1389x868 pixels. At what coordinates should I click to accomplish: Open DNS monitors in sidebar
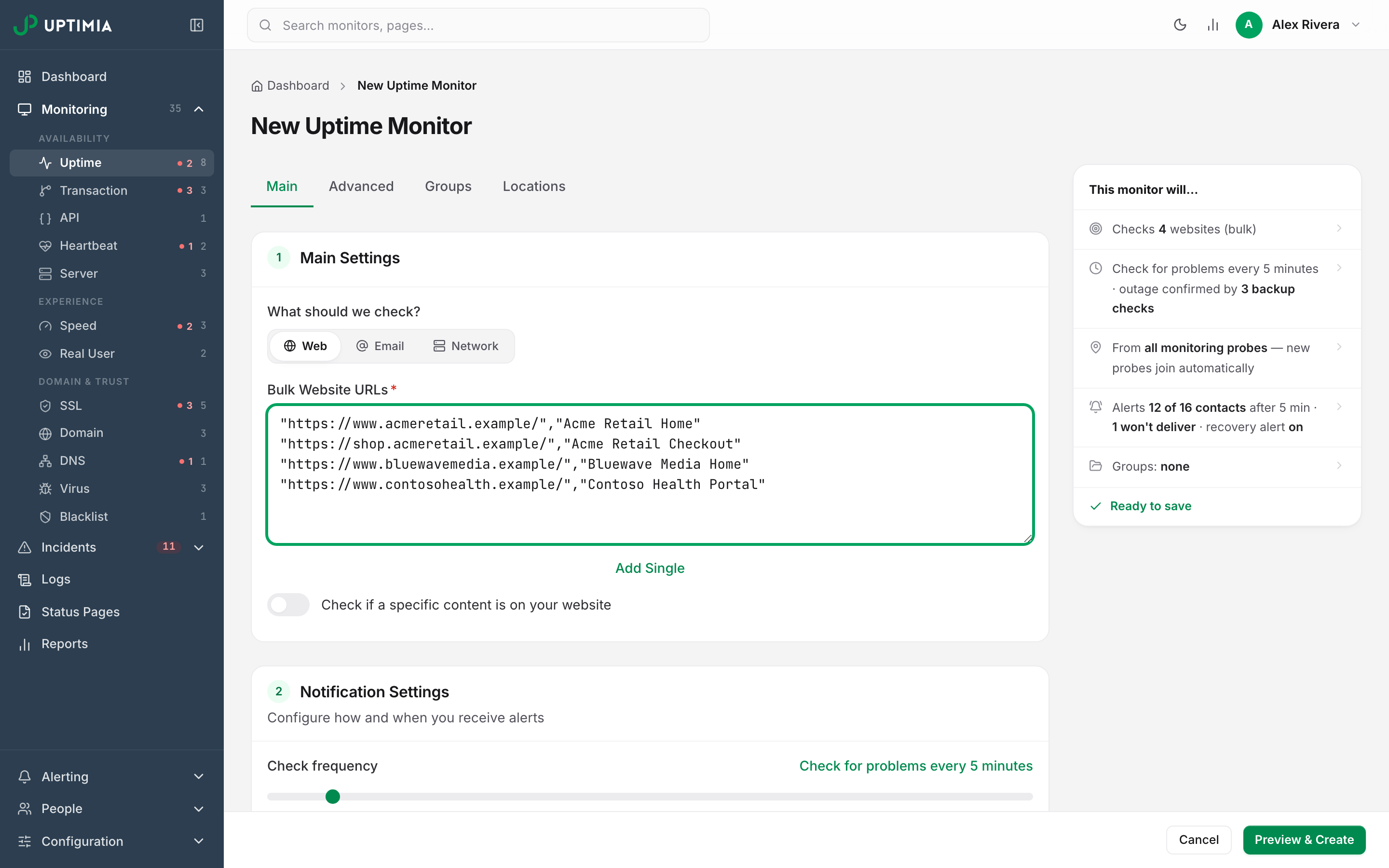pos(112,461)
